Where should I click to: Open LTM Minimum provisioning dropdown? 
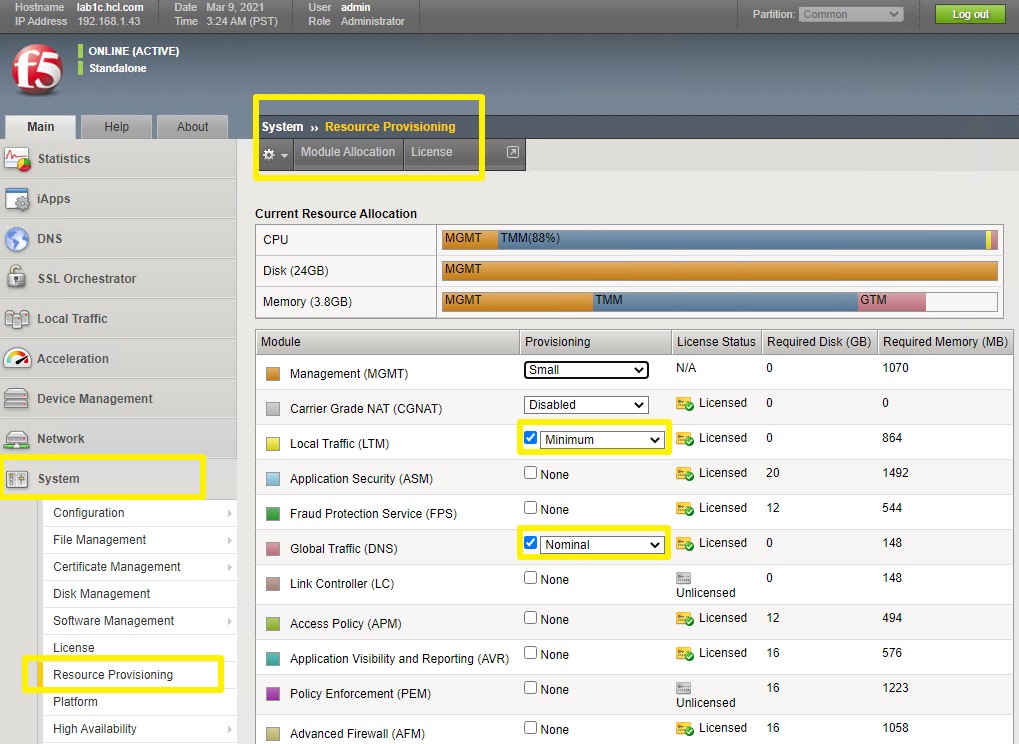click(x=602, y=440)
